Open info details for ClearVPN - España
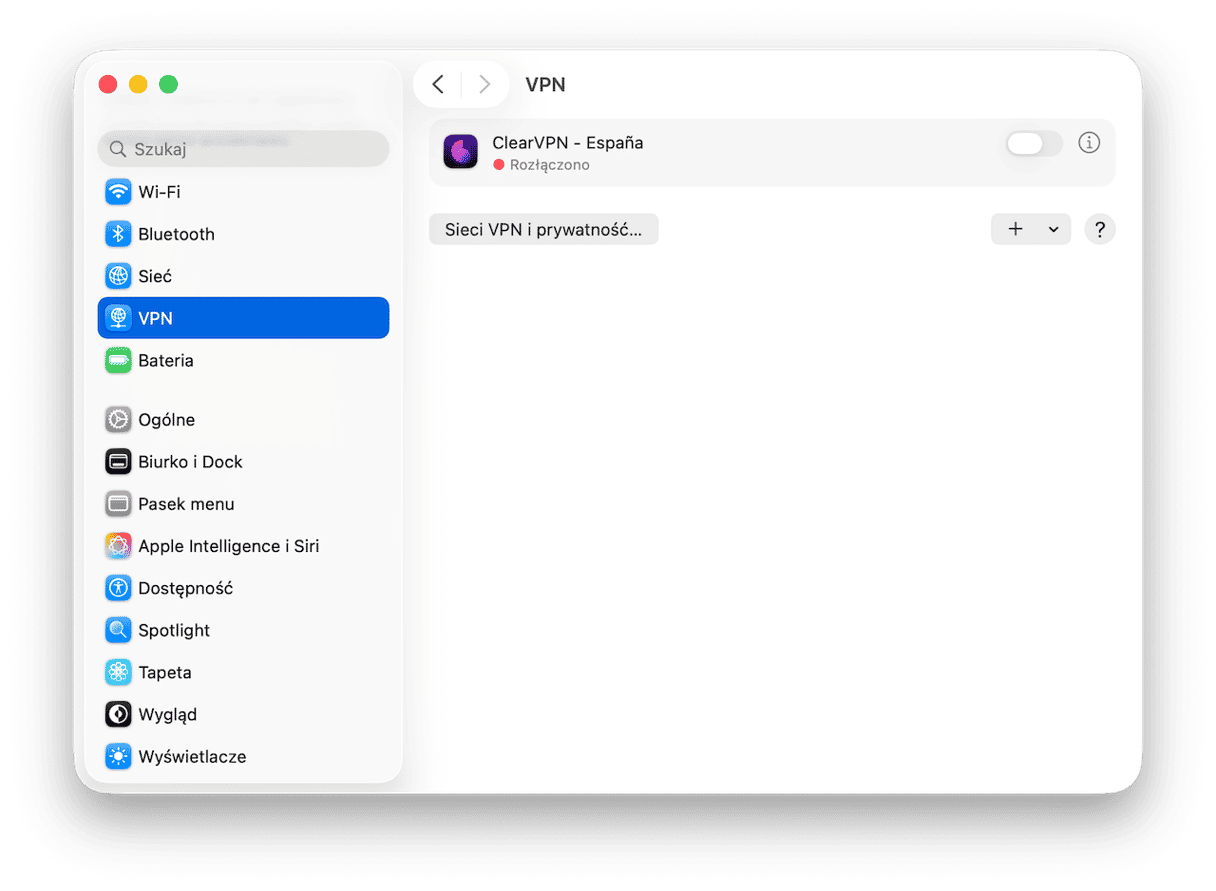1216x891 pixels. [1089, 143]
